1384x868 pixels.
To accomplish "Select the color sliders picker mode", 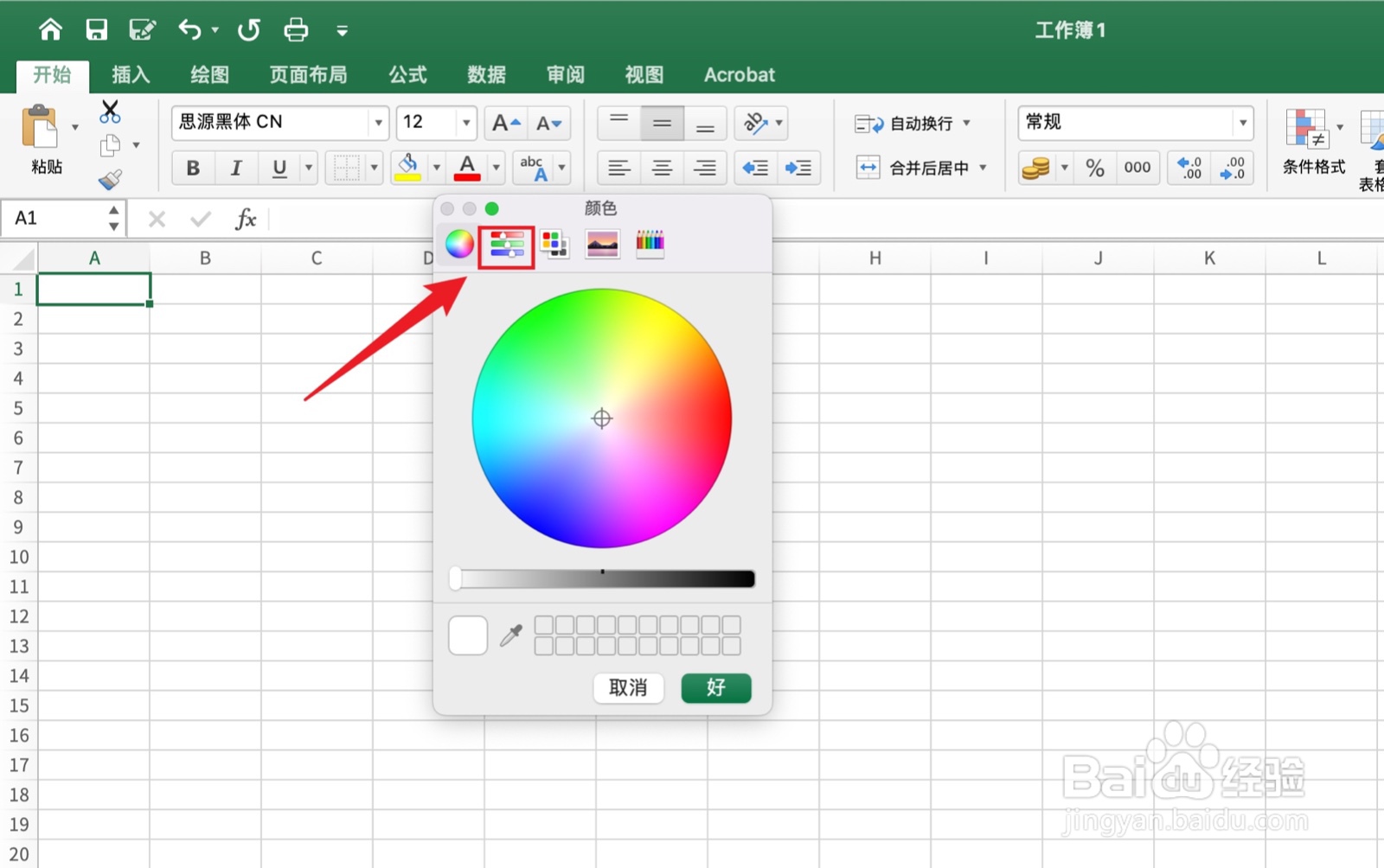I will click(507, 245).
